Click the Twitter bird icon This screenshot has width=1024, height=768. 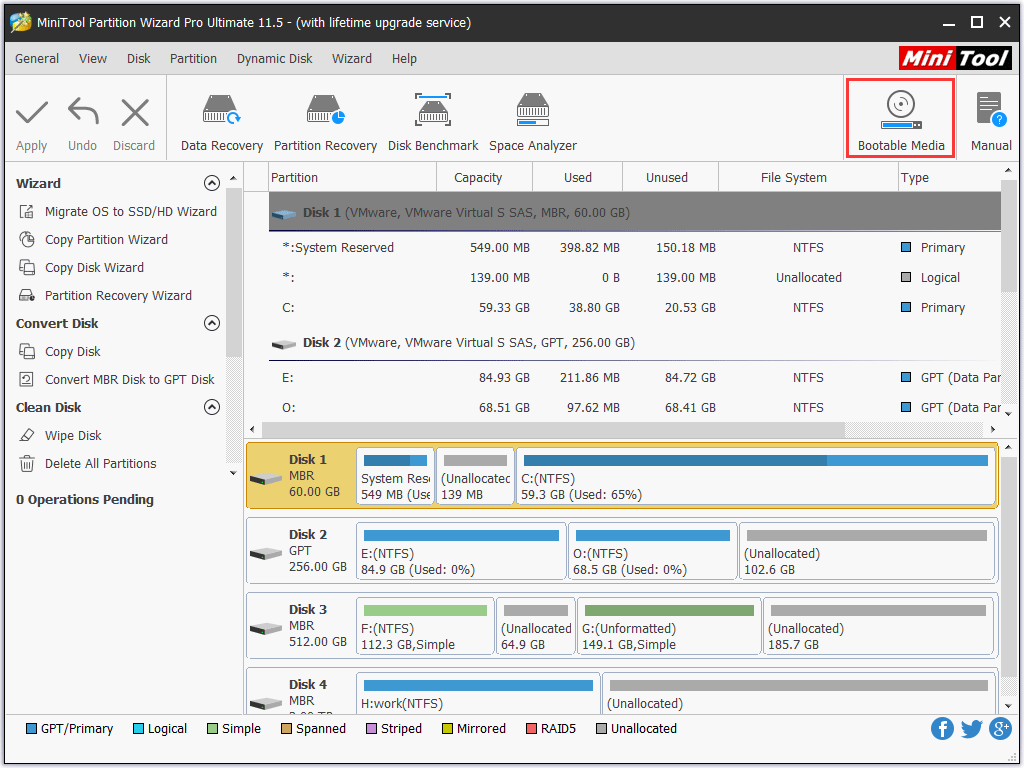971,728
